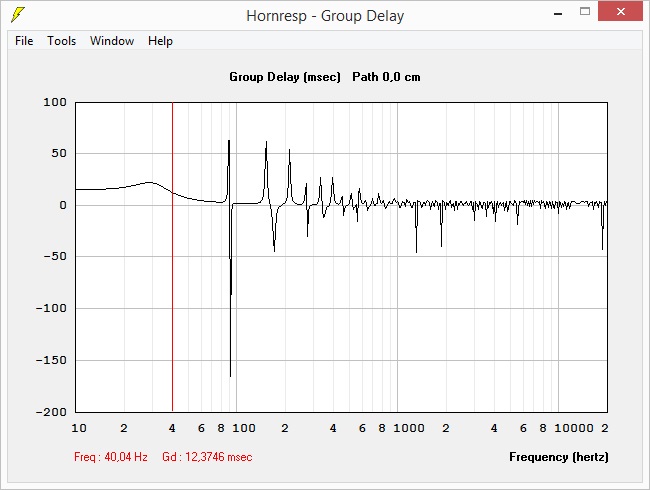Minimize the Group Delay window
The width and height of the screenshot is (650, 490).
558,14
